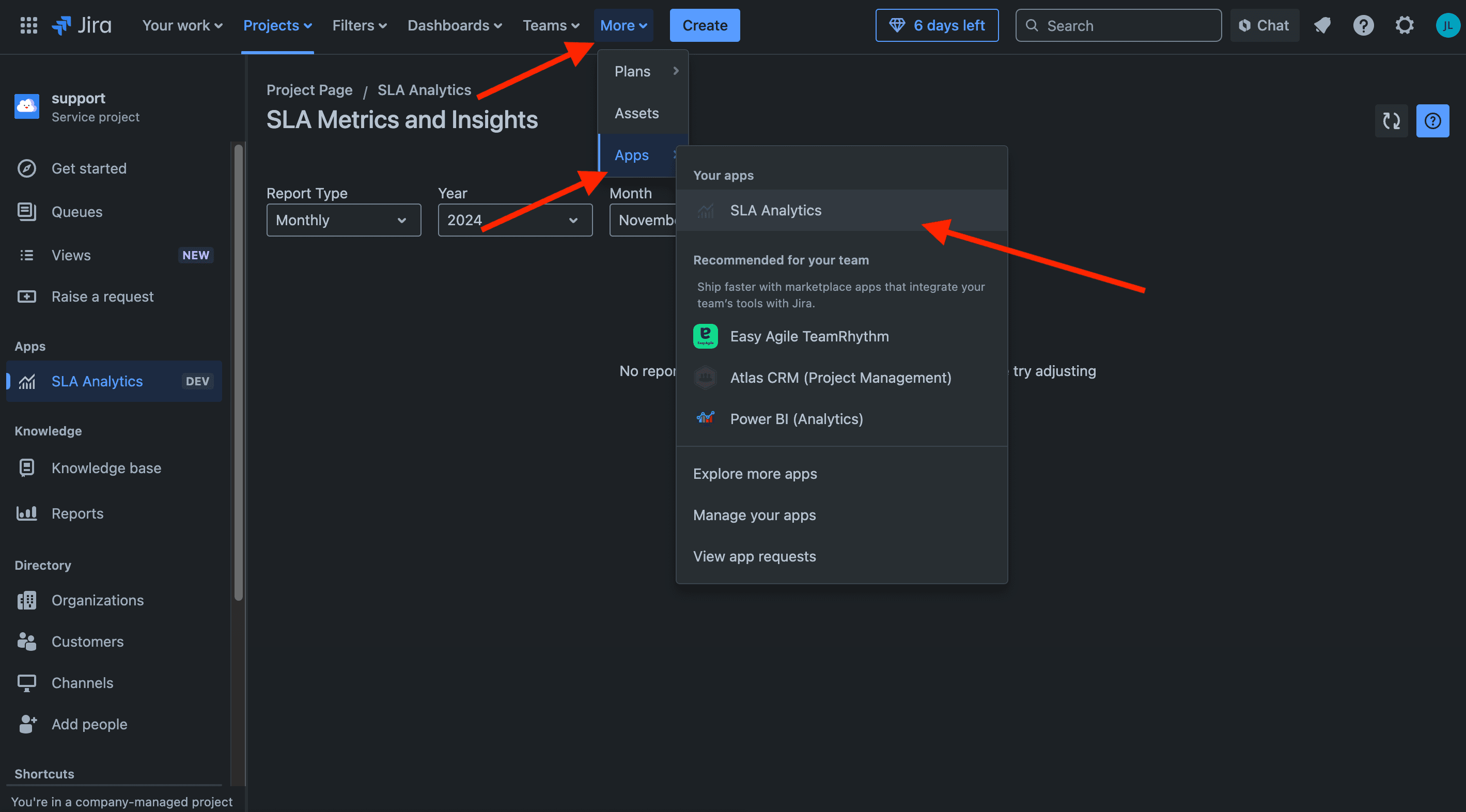Viewport: 1466px width, 812px height.
Task: Expand the Your work dropdown
Action: point(182,25)
